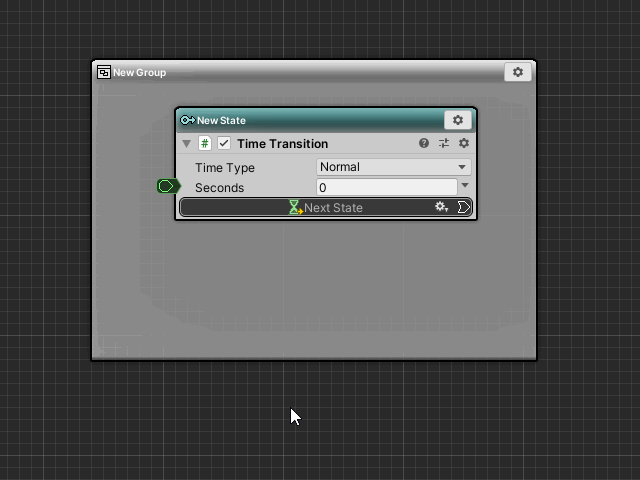Disable the Time Transition checkbox
Image resolution: width=640 pixels, height=480 pixels.
(x=224, y=144)
